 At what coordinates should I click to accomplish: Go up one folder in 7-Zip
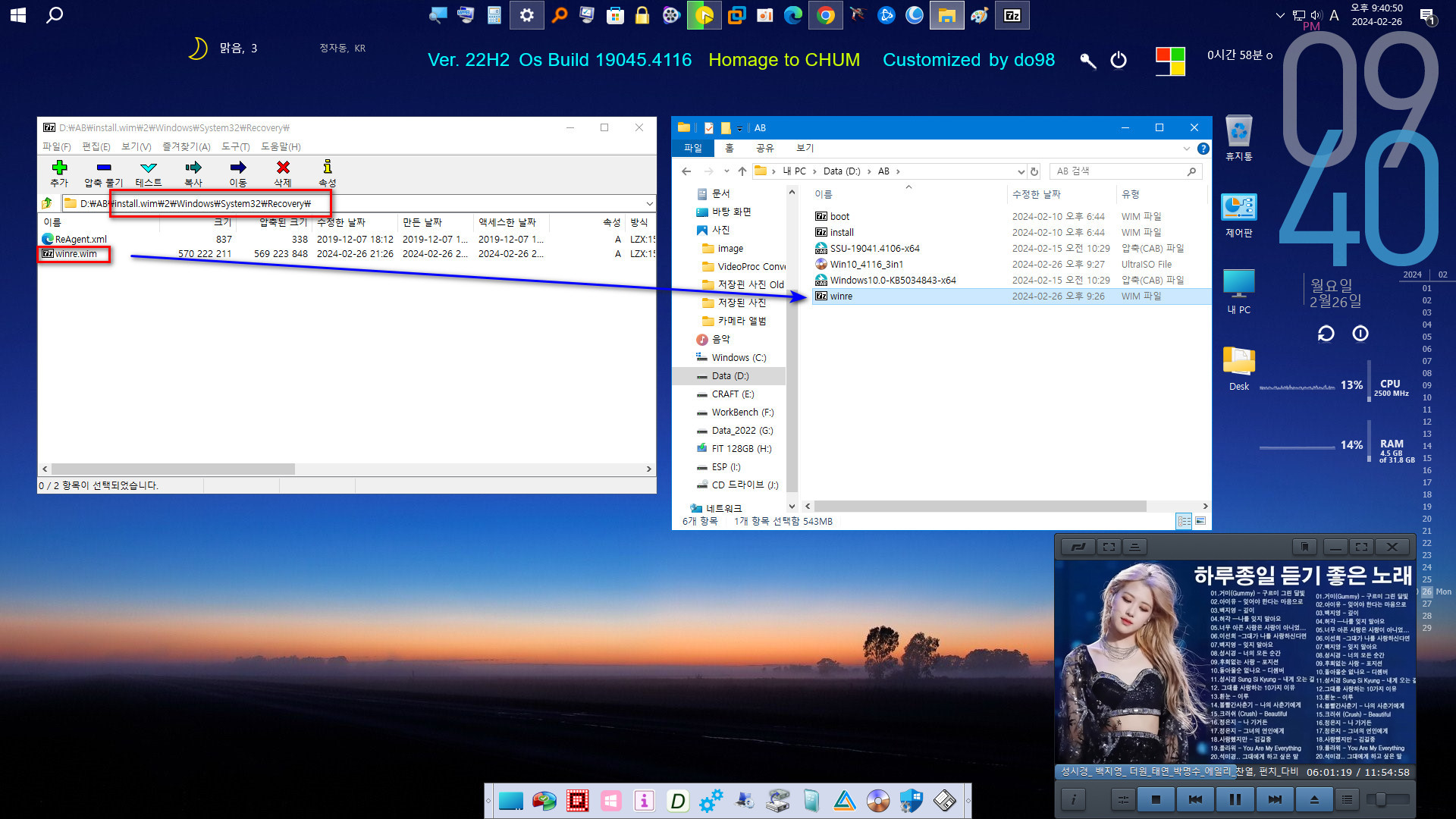coord(47,203)
